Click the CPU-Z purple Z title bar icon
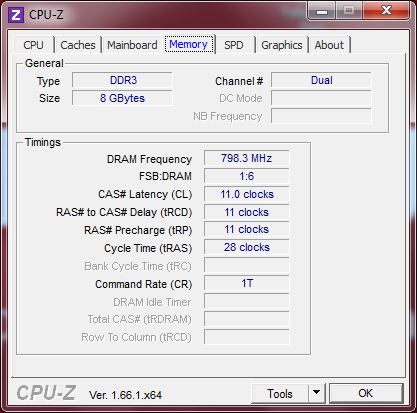 click(16, 15)
